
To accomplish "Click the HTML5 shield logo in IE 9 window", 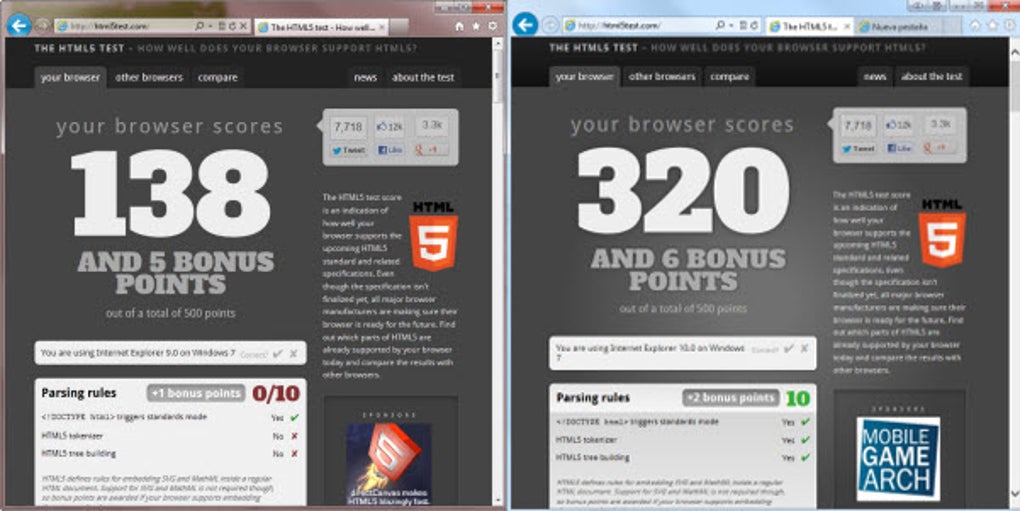I will pyautogui.click(x=433, y=237).
